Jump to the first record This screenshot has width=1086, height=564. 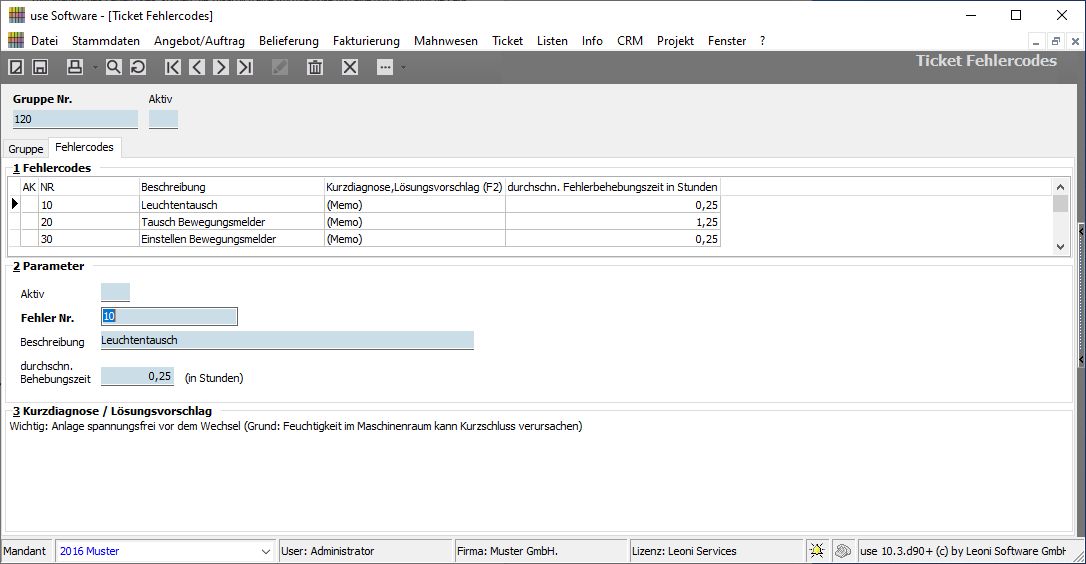(173, 67)
